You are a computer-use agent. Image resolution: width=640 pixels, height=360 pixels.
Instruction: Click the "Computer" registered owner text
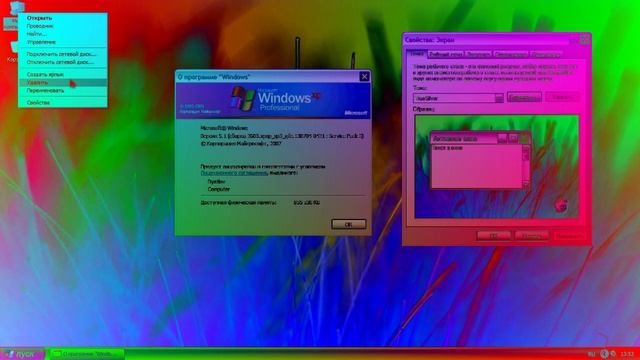219,189
